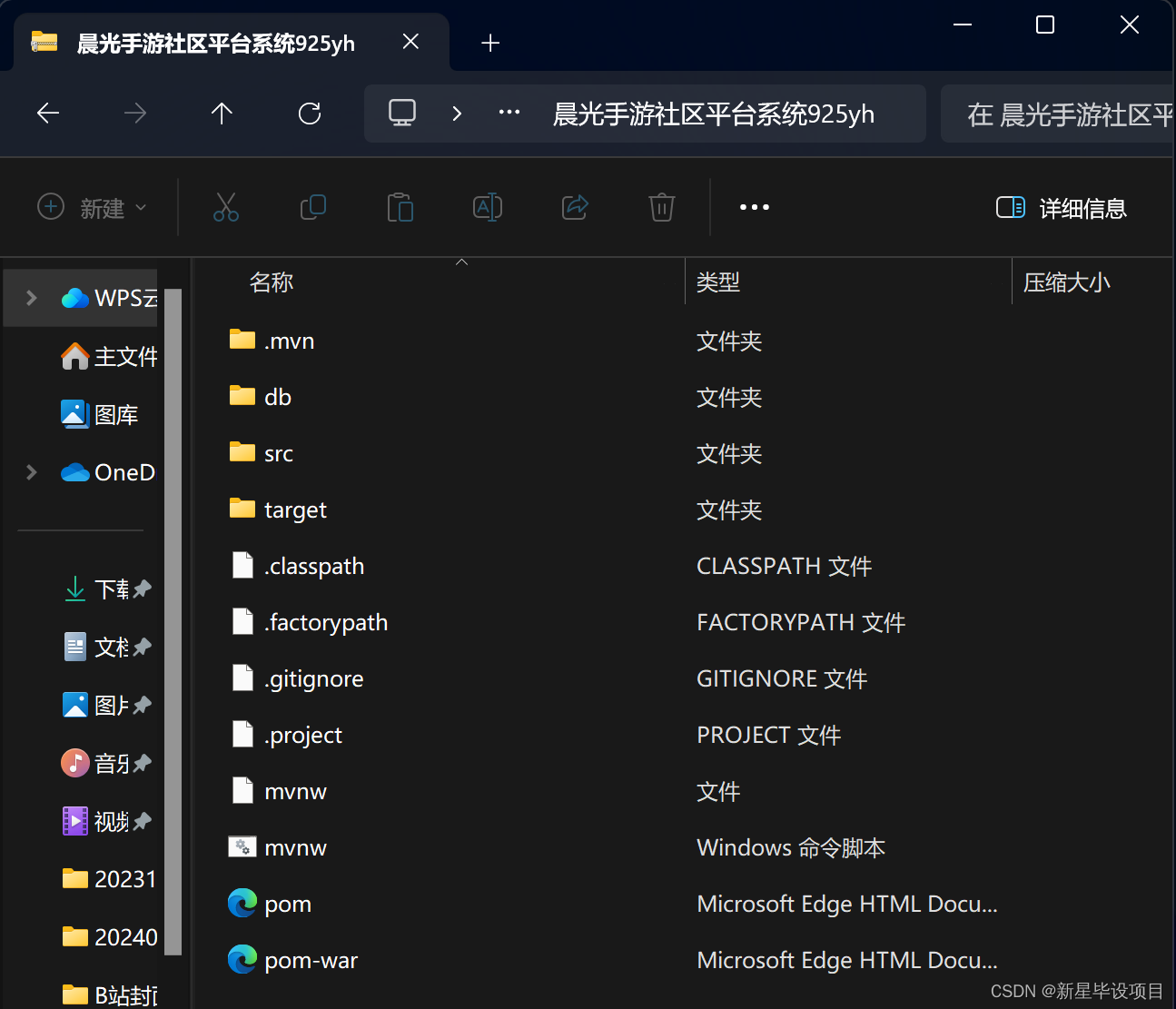The height and width of the screenshot is (1009, 1176).
Task: Click Windows 命令脚本 type text
Action: click(791, 847)
